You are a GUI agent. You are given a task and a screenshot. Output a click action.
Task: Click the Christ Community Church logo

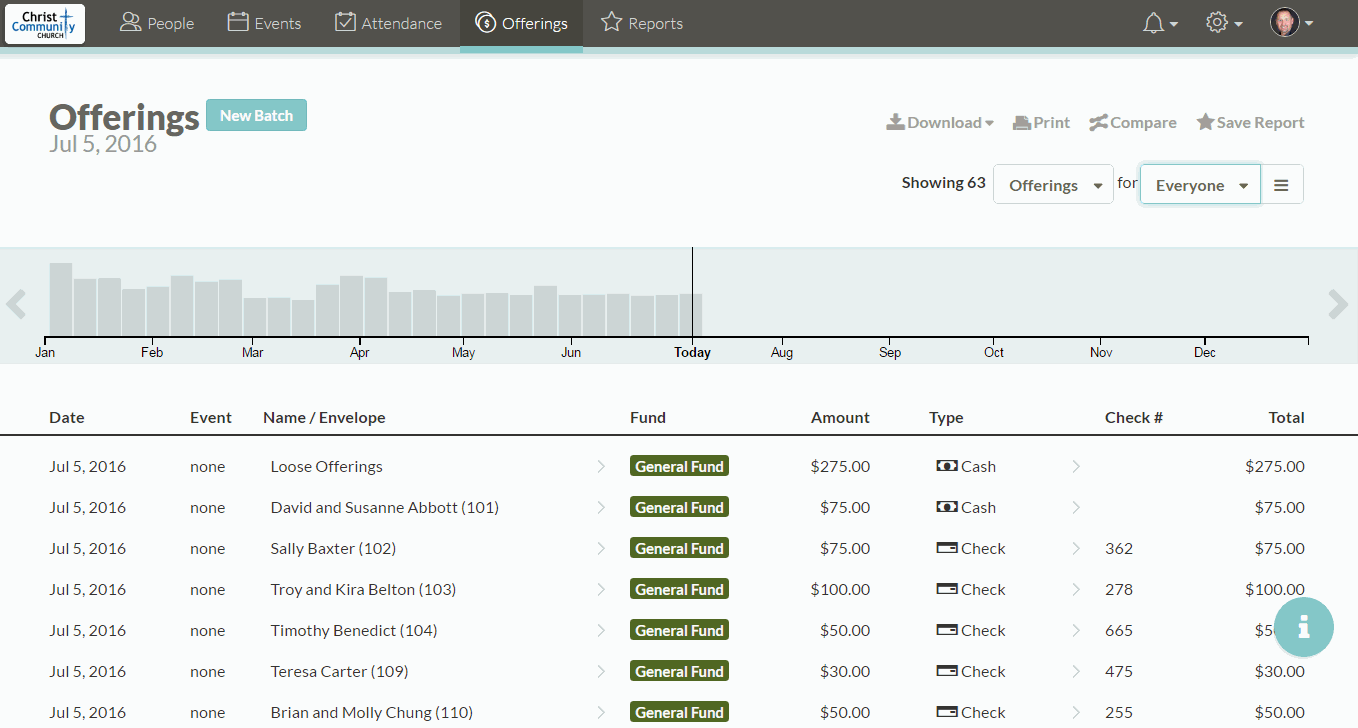pos(45,24)
